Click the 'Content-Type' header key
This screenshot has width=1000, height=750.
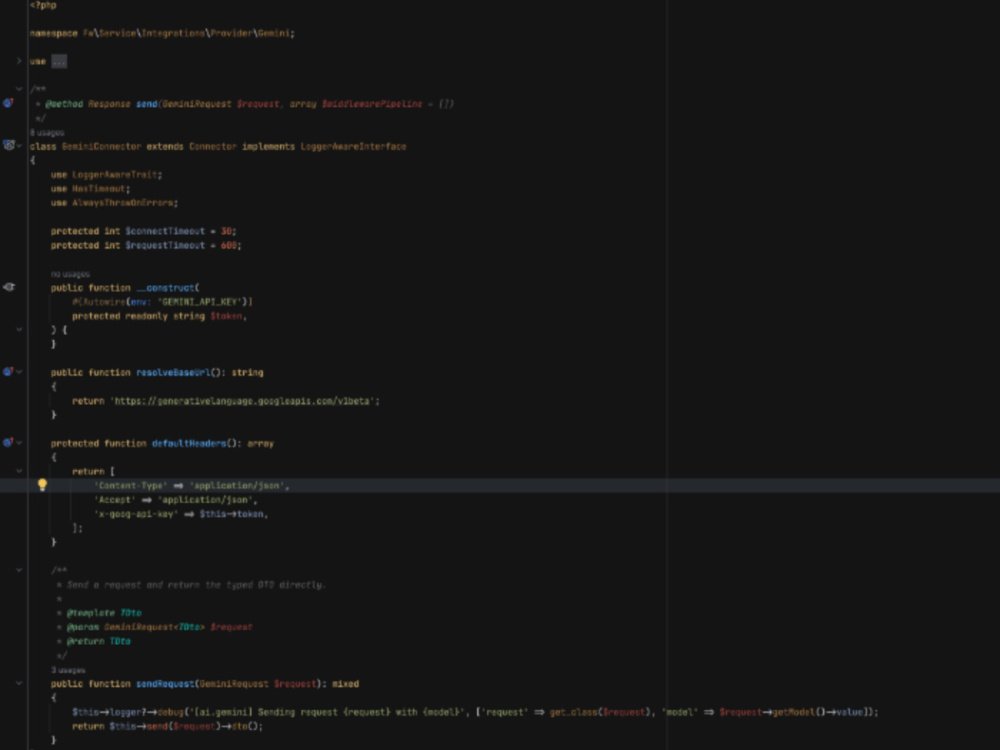[130, 485]
